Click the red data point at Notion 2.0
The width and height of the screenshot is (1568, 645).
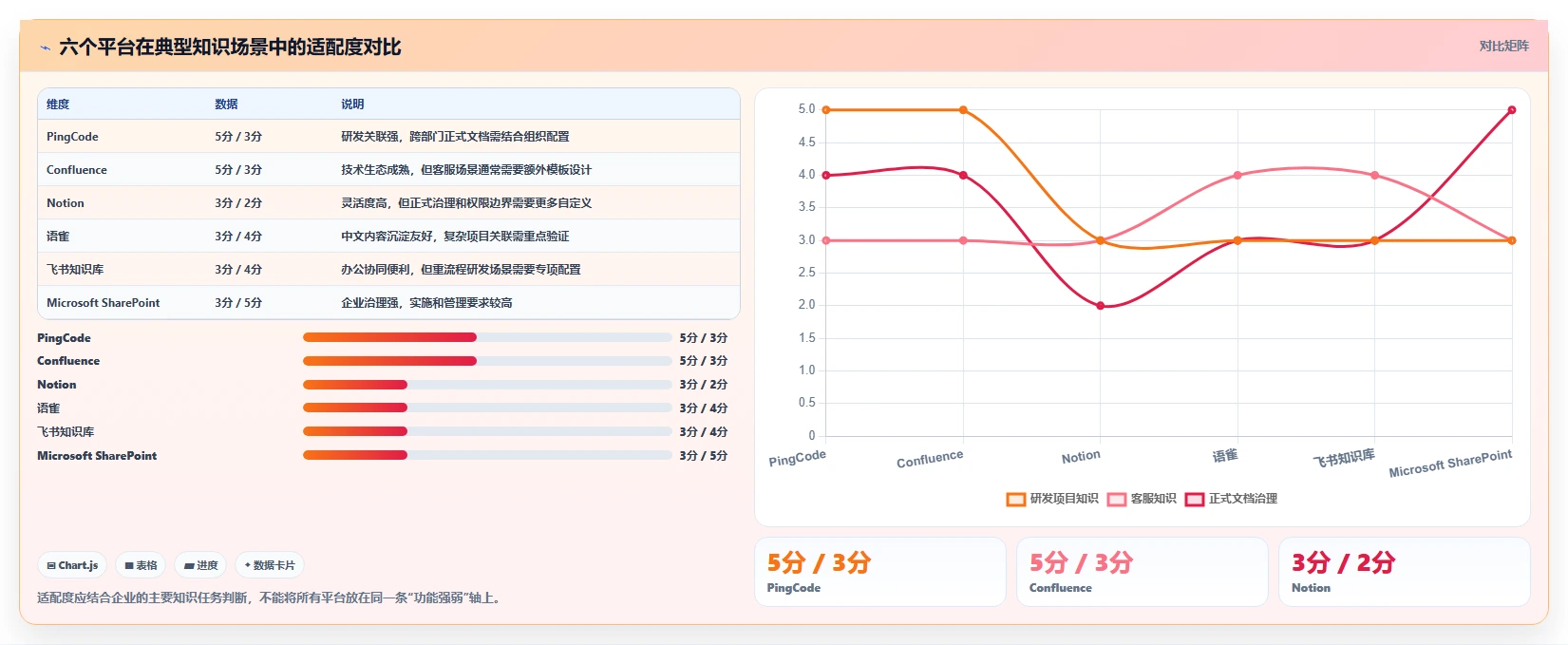(1101, 306)
